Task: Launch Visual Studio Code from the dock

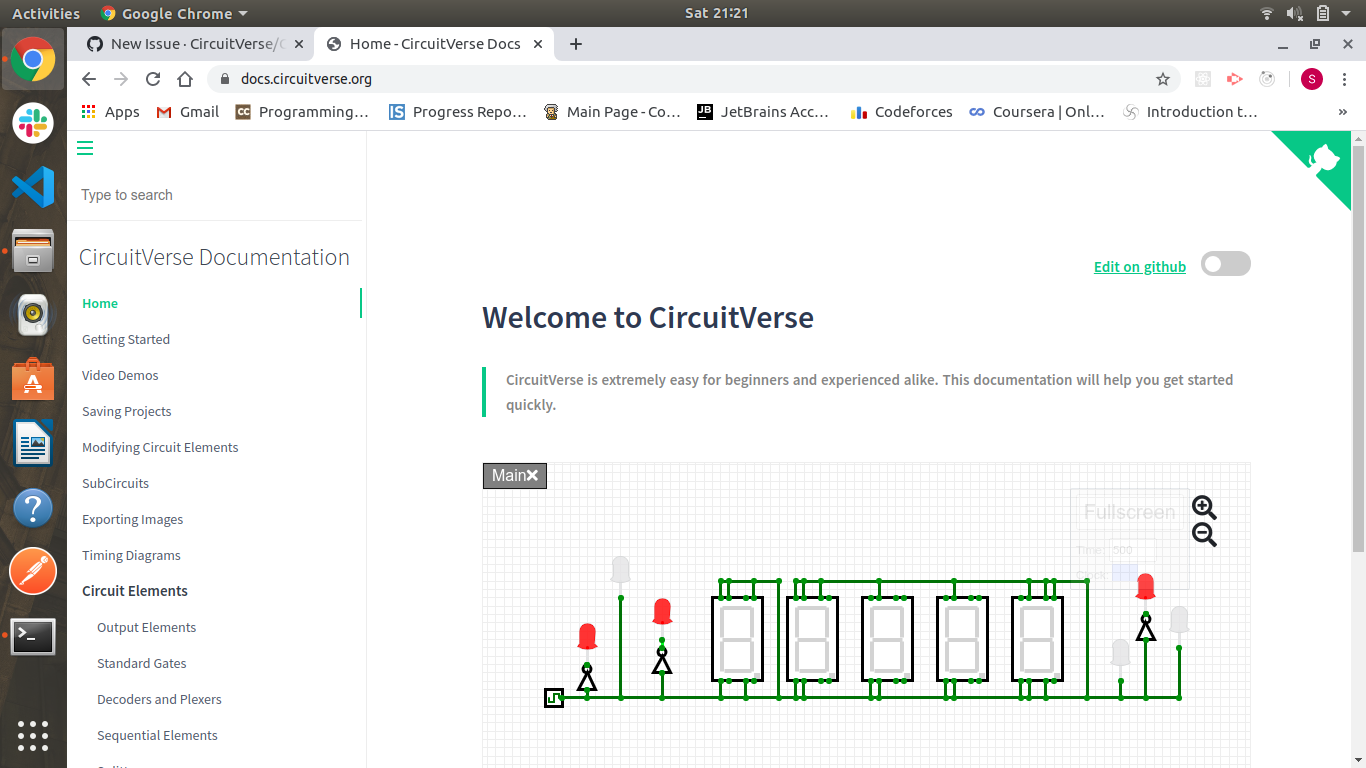Action: pos(33,187)
